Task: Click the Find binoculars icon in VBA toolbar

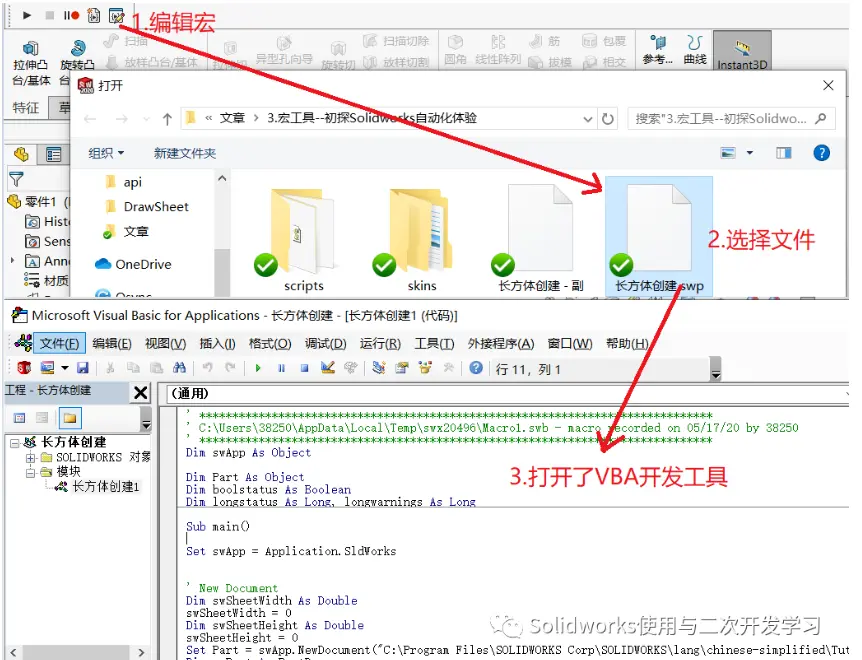Action: (x=179, y=368)
